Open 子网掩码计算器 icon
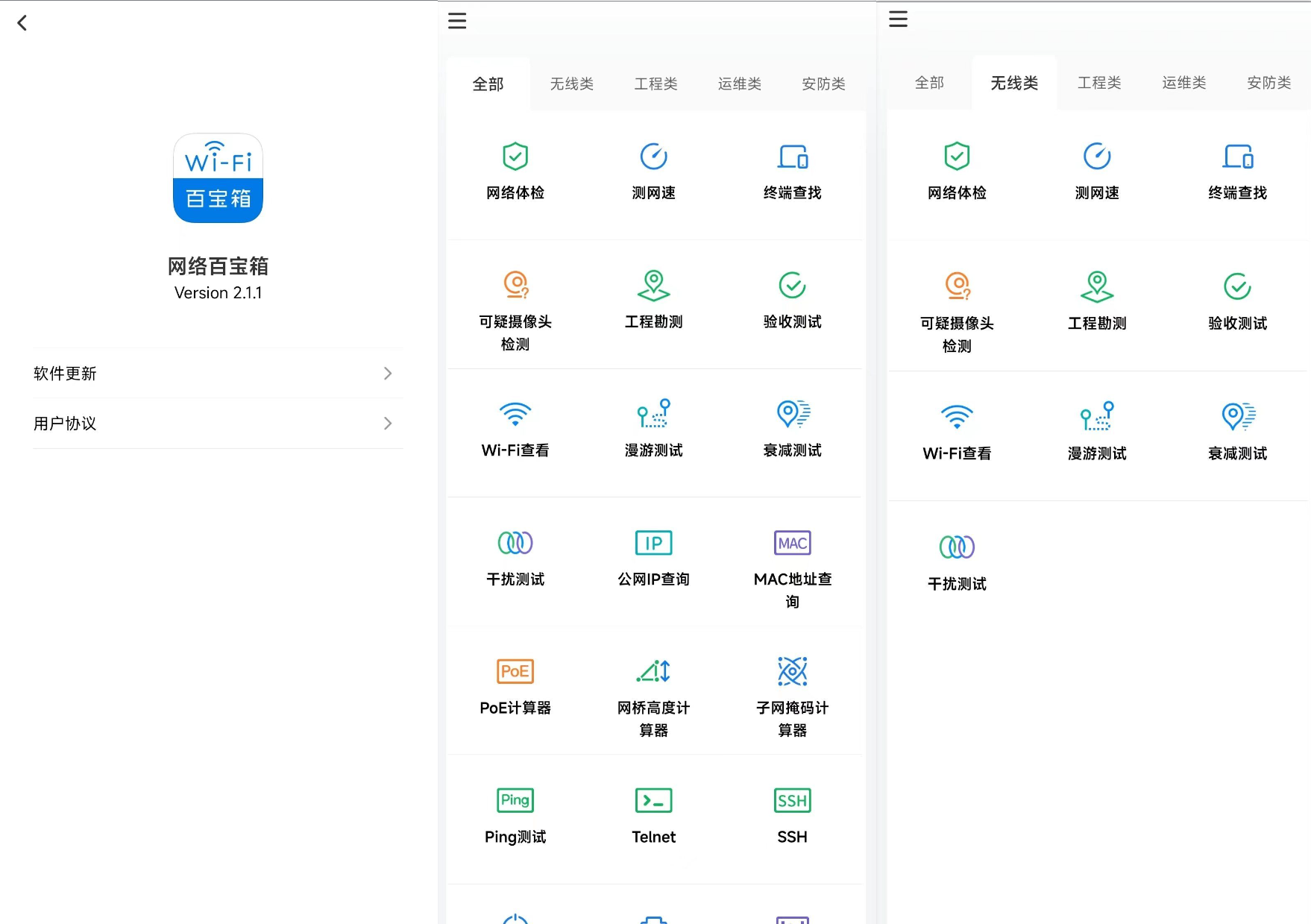1311x924 pixels. 793,671
